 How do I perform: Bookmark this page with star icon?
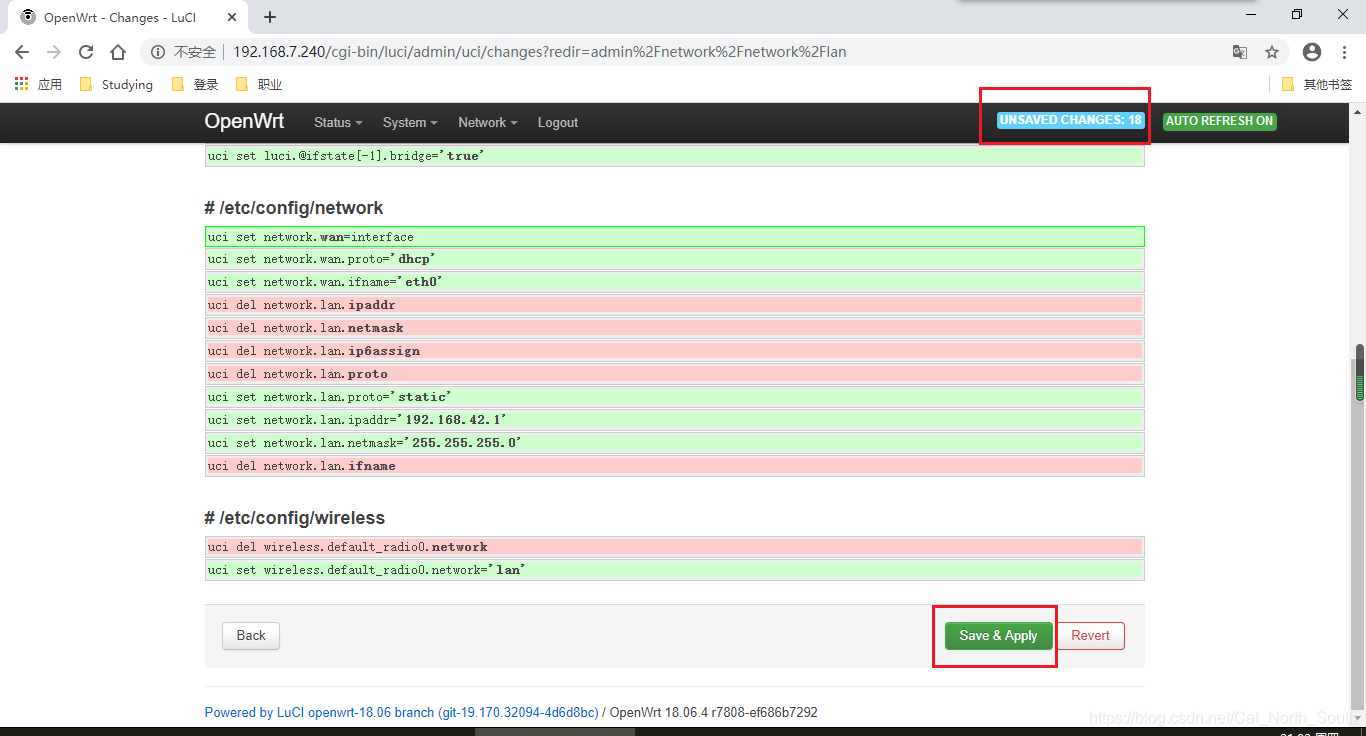point(1272,52)
